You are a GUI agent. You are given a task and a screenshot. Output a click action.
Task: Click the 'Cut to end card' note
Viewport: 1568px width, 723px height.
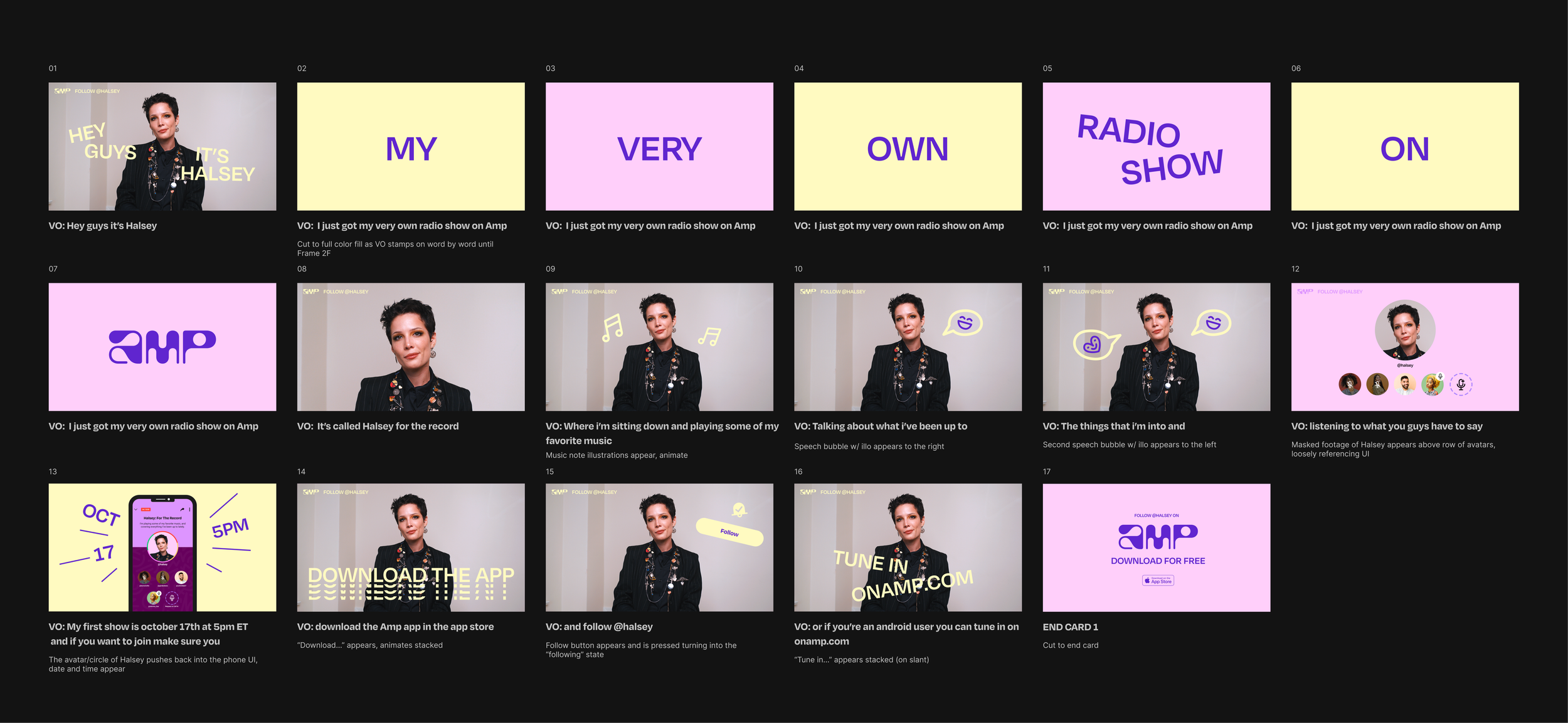click(1071, 645)
